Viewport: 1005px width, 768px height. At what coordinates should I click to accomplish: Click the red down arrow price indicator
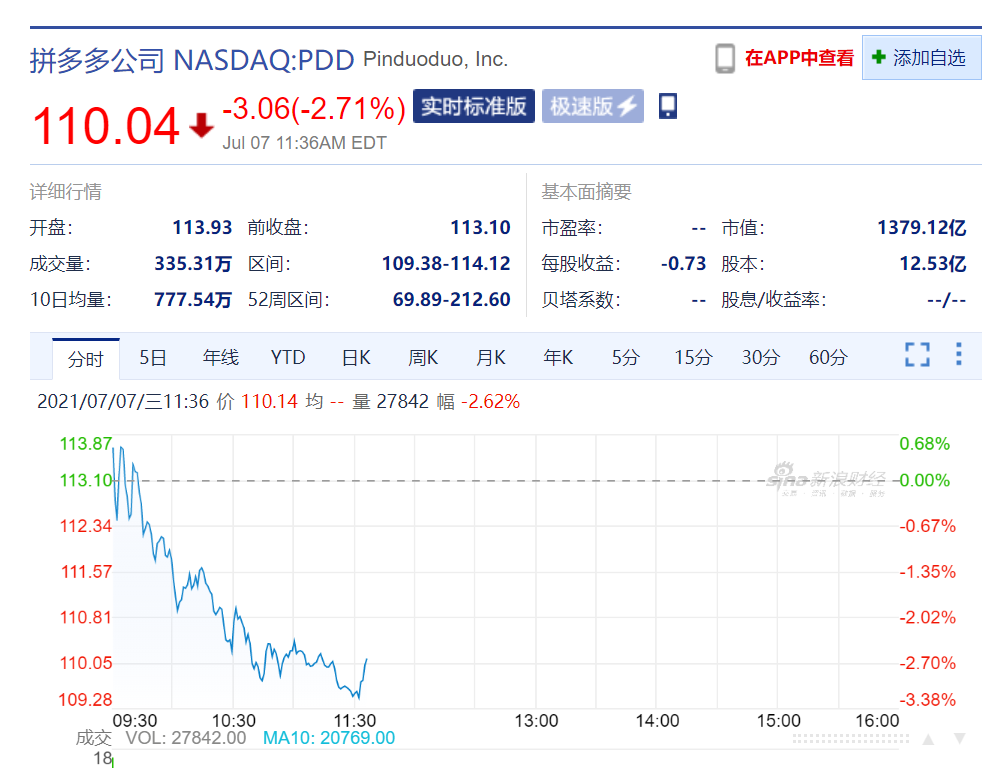(202, 126)
